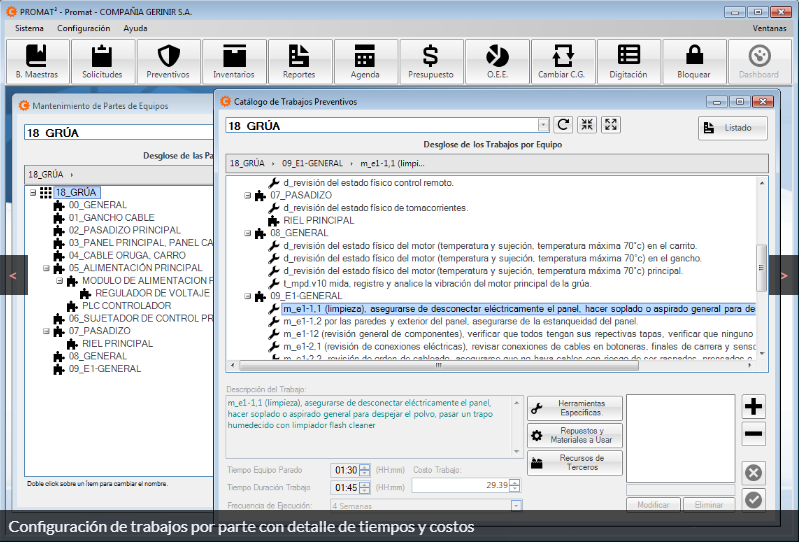The image size is (799, 543).
Task: Open the Preventivos shield icon
Action: pos(168,62)
